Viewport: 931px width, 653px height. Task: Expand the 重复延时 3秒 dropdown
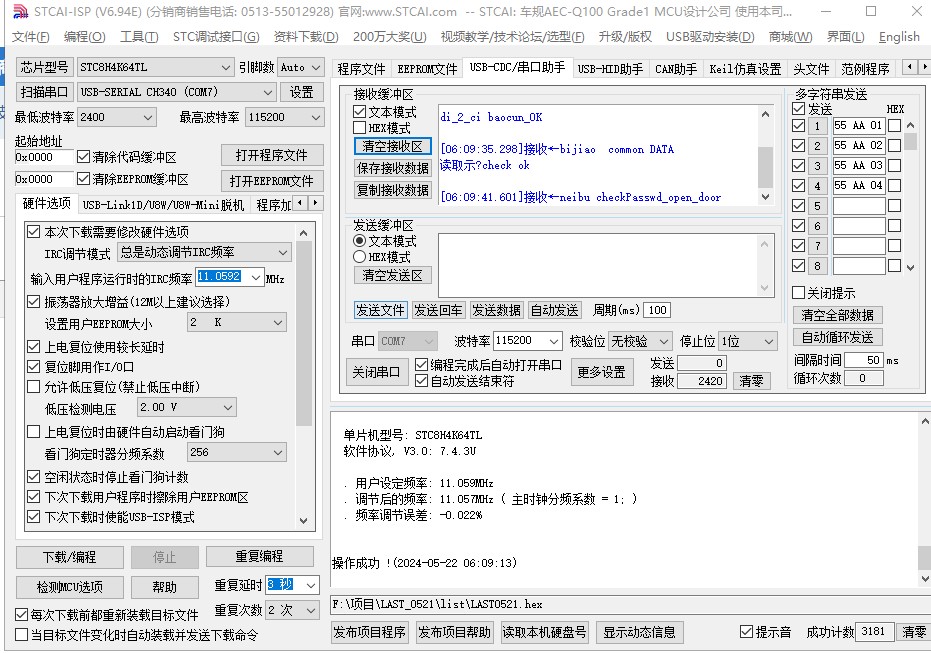click(311, 585)
